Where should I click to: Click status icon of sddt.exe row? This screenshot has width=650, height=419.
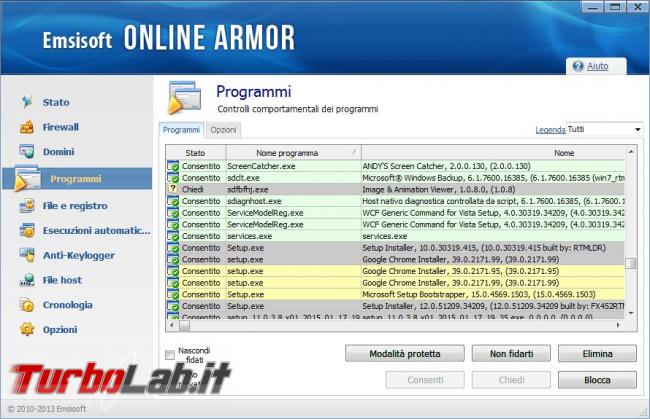[x=173, y=178]
